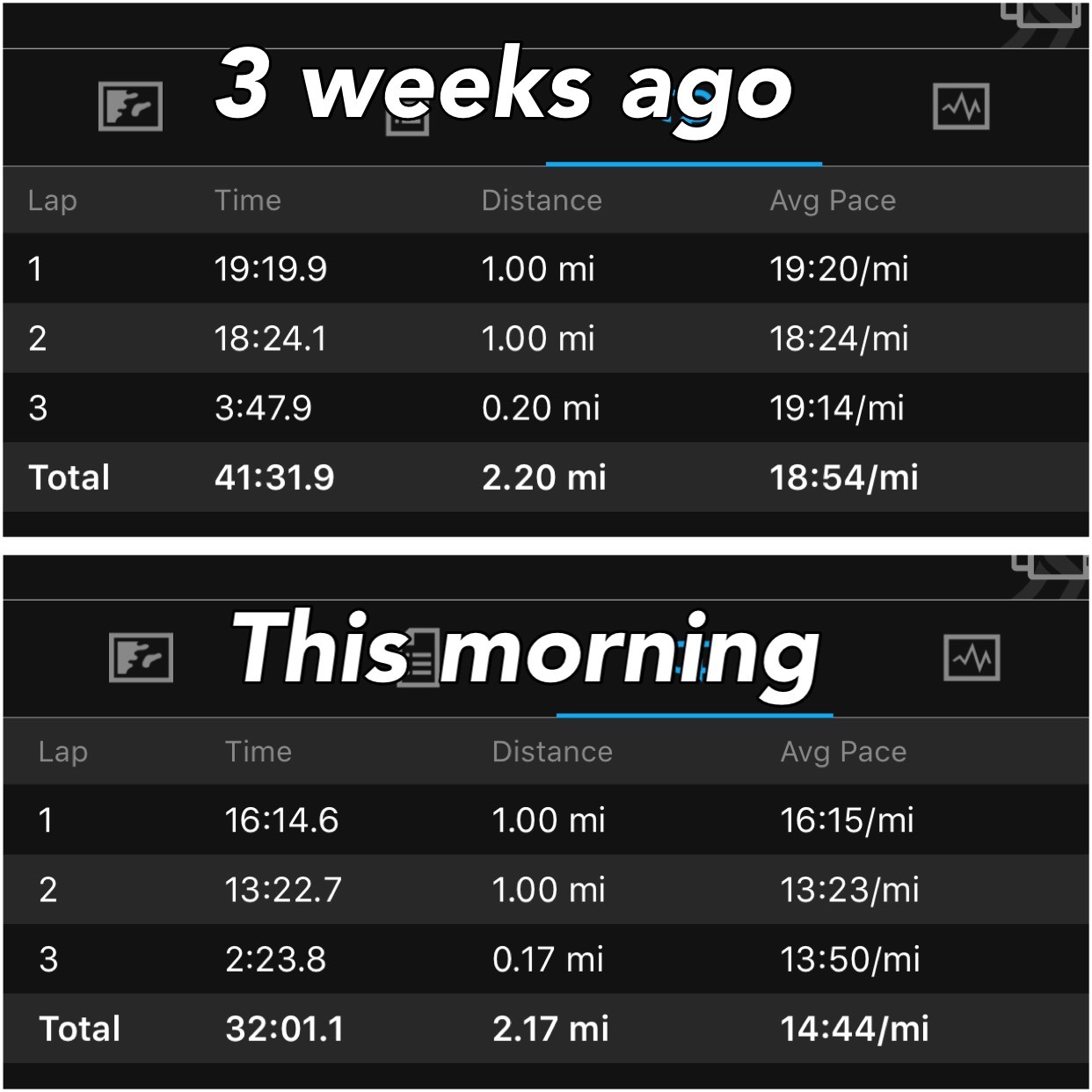Viewport: 1092px width, 1092px height.
Task: Click Total row showing 32:01.1
Action: pyautogui.click(x=545, y=1029)
